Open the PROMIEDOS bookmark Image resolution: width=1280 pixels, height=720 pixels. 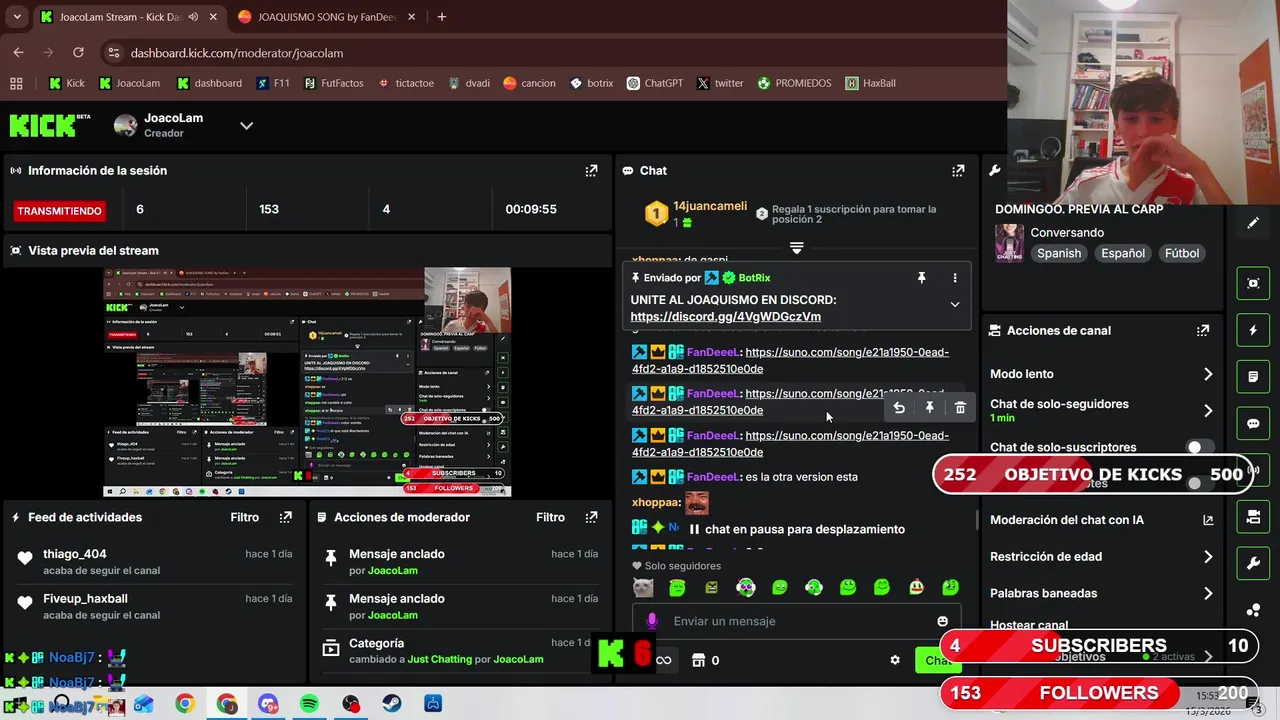795,83
